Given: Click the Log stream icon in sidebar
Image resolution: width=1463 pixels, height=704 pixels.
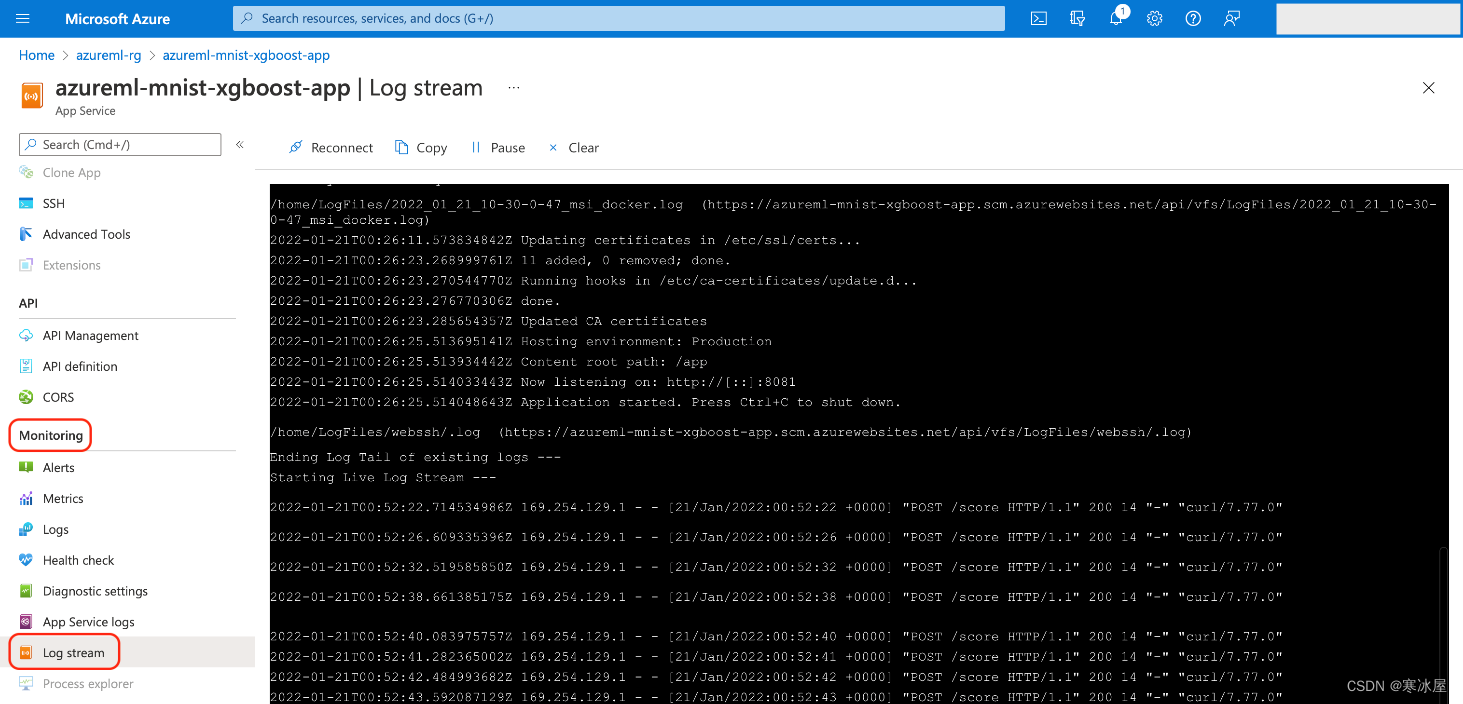Looking at the screenshot, I should 26,653.
